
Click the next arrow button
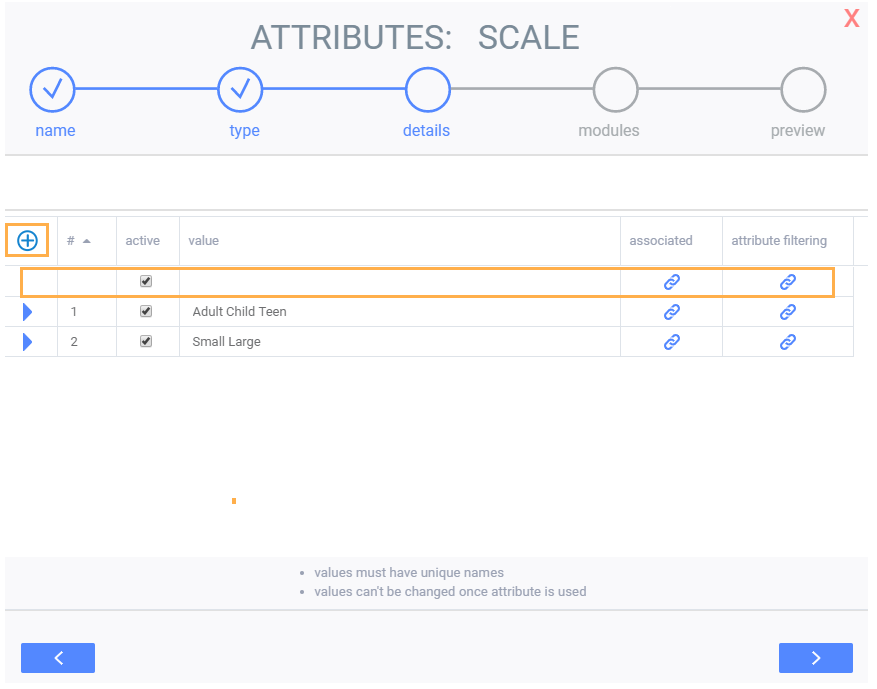(x=815, y=657)
